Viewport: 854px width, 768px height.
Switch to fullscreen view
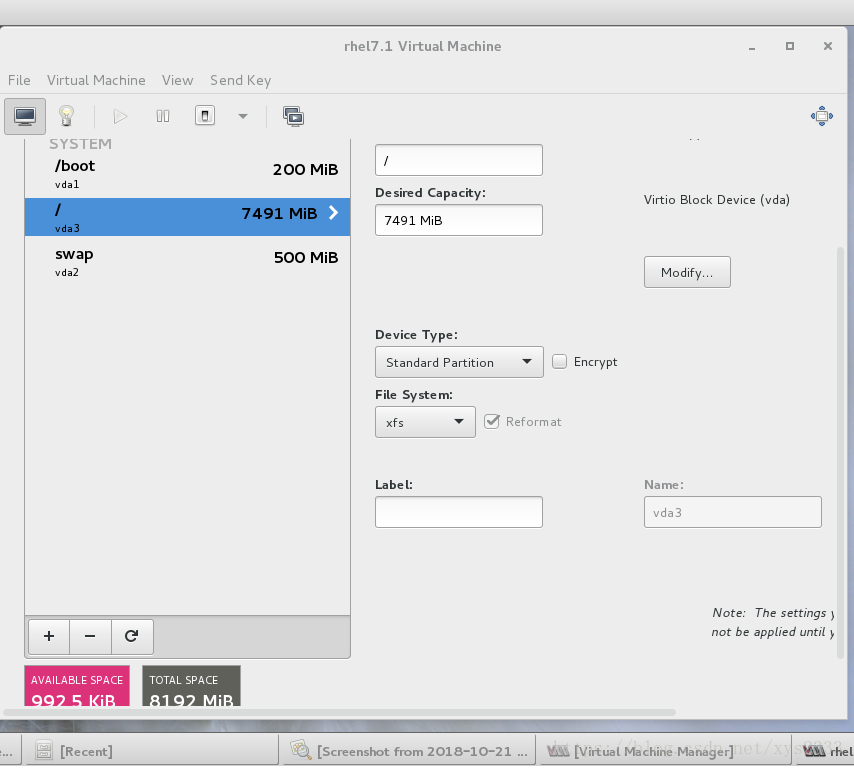821,116
